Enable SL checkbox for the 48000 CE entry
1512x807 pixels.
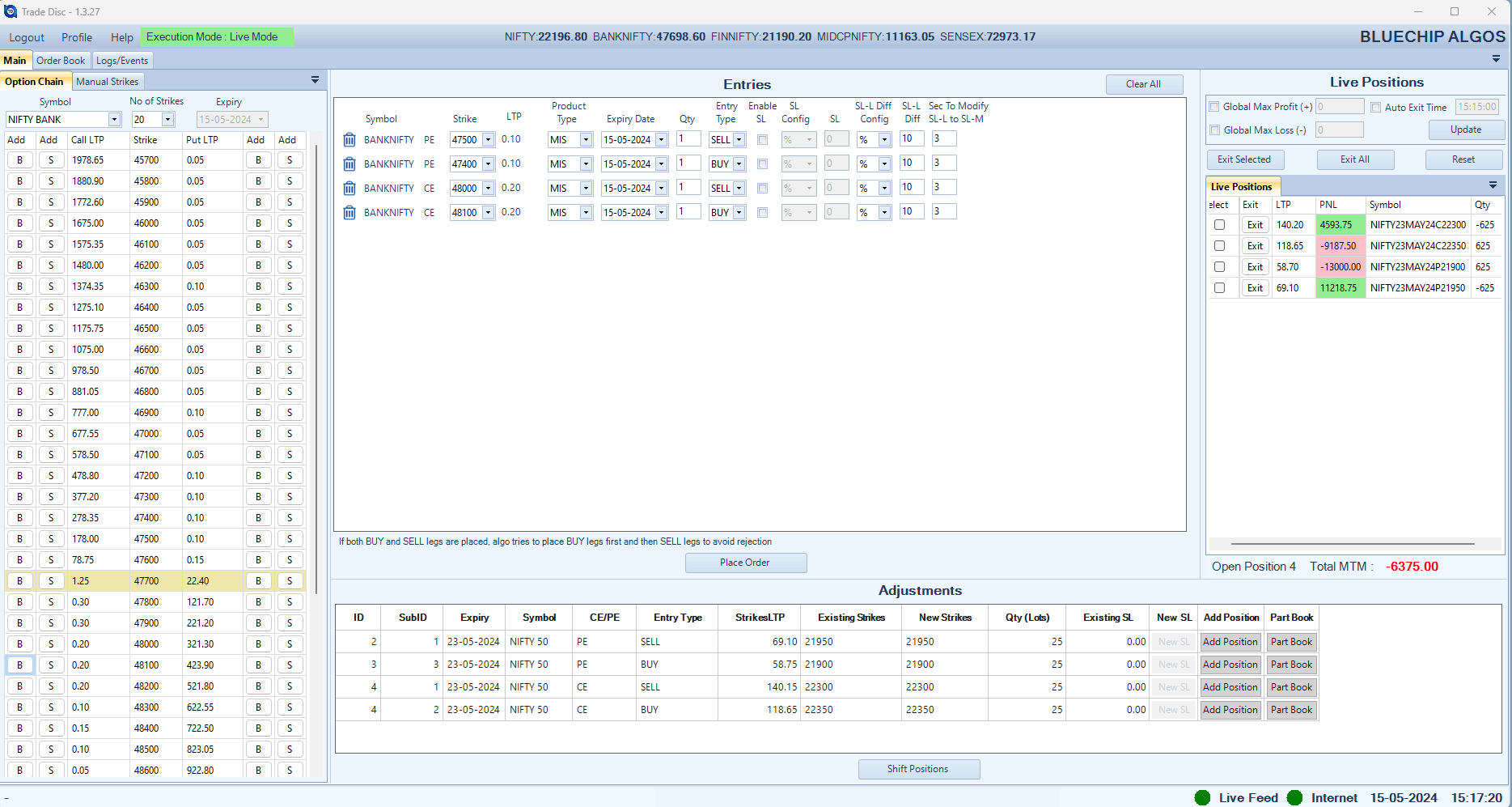(x=762, y=189)
